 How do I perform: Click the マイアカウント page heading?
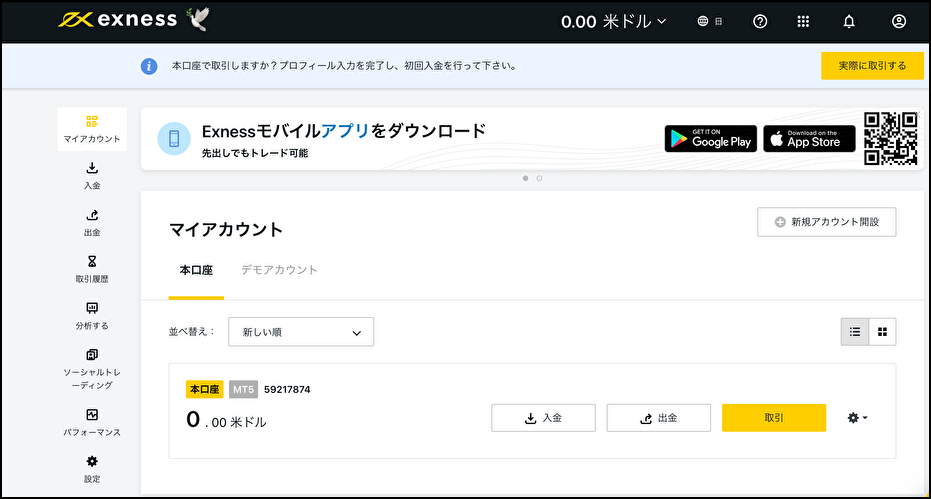(226, 229)
